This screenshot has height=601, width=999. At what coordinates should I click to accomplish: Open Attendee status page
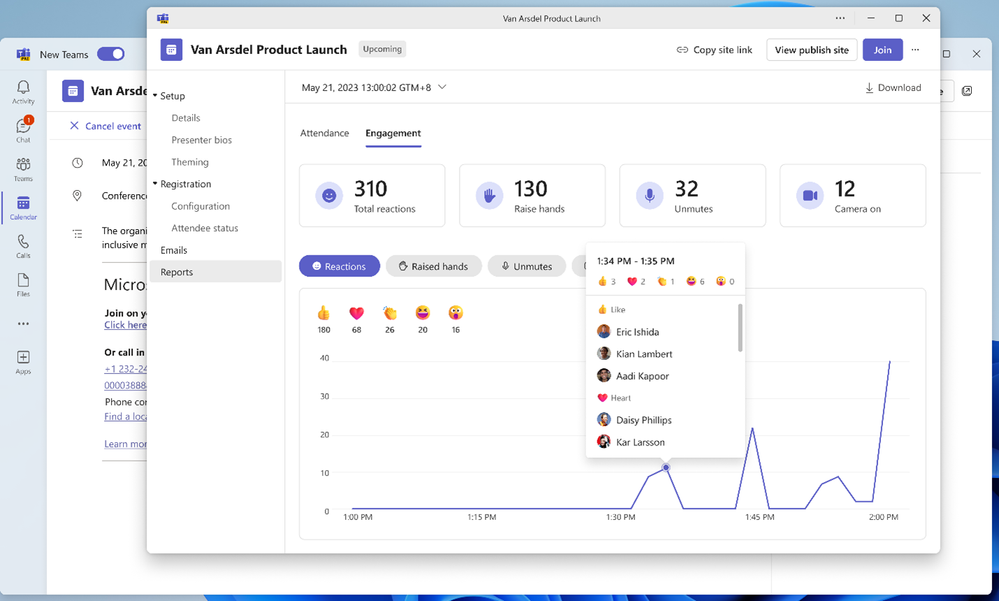coord(205,228)
